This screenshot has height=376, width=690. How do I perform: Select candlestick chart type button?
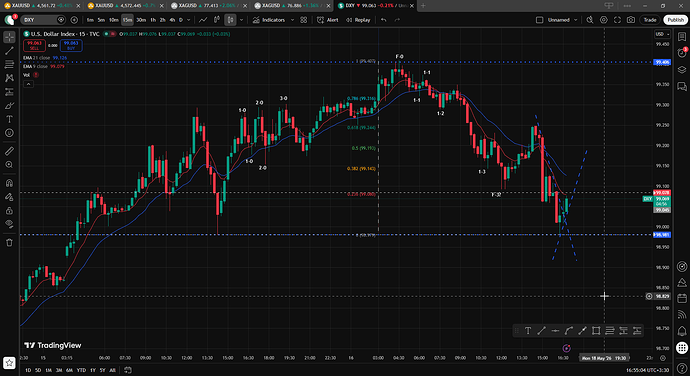pyautogui.click(x=230, y=20)
